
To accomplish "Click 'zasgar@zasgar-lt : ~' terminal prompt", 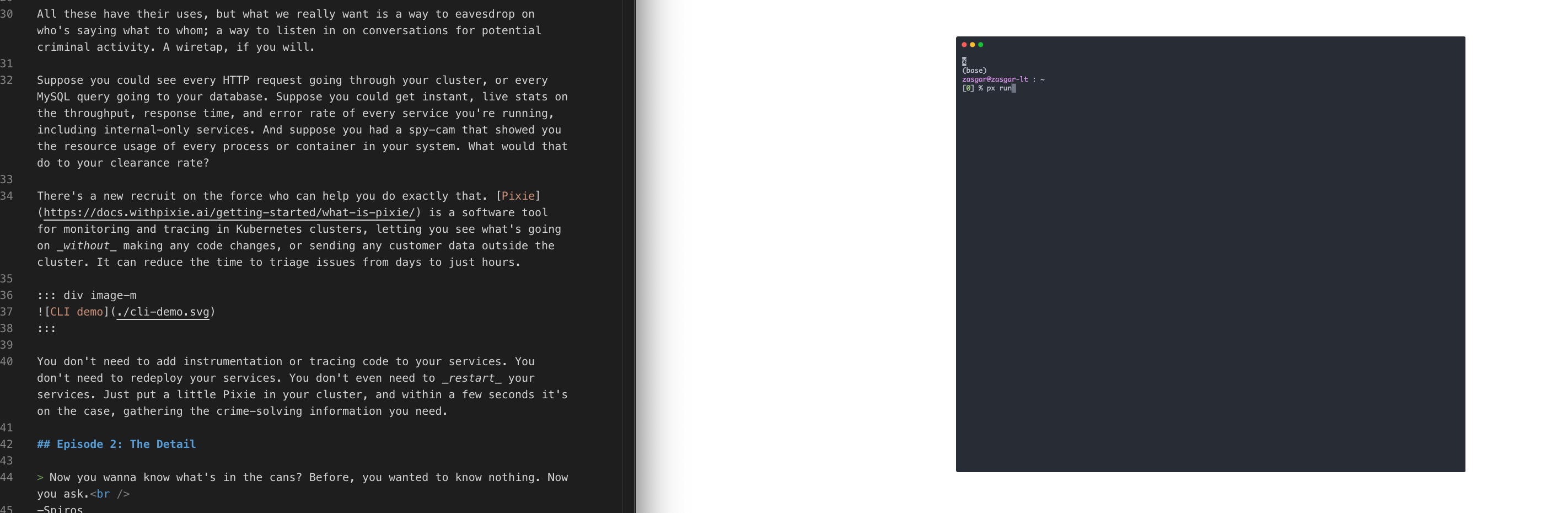I will click(1003, 79).
